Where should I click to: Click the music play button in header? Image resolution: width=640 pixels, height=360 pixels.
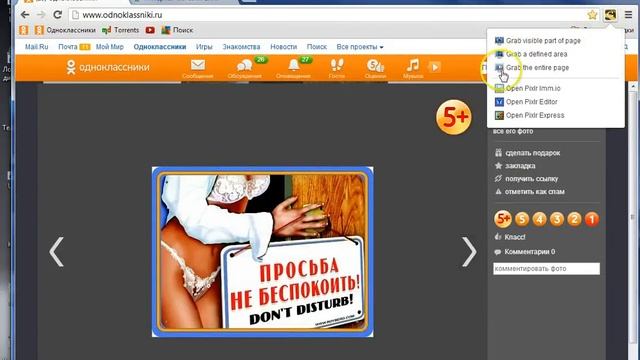(435, 67)
